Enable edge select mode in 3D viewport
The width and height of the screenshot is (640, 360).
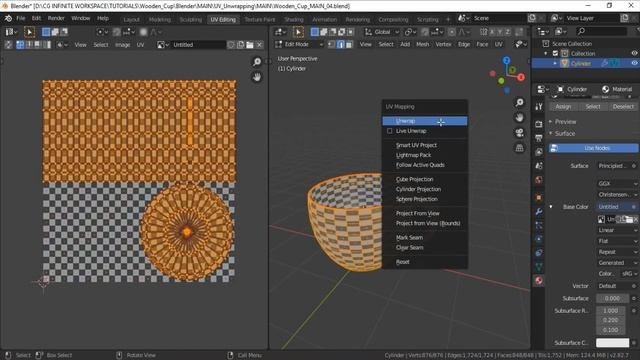pos(340,44)
